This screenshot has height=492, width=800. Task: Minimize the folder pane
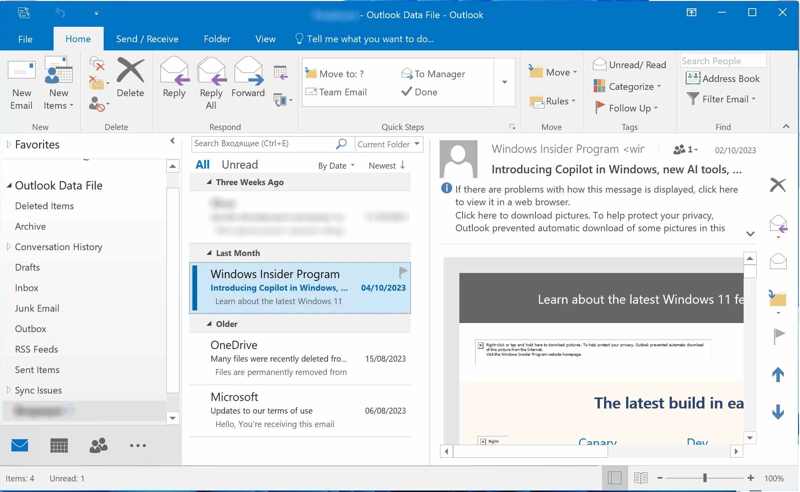click(x=172, y=141)
